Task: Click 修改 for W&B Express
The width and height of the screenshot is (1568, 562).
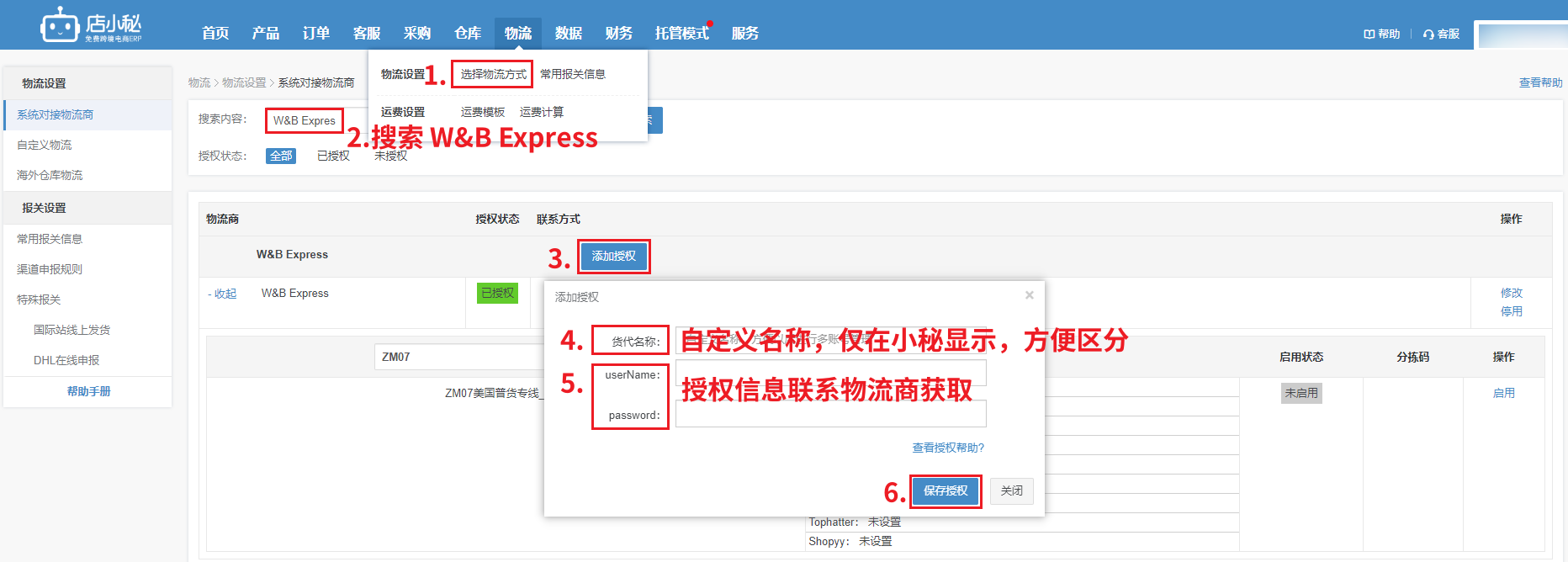Action: coord(1512,293)
